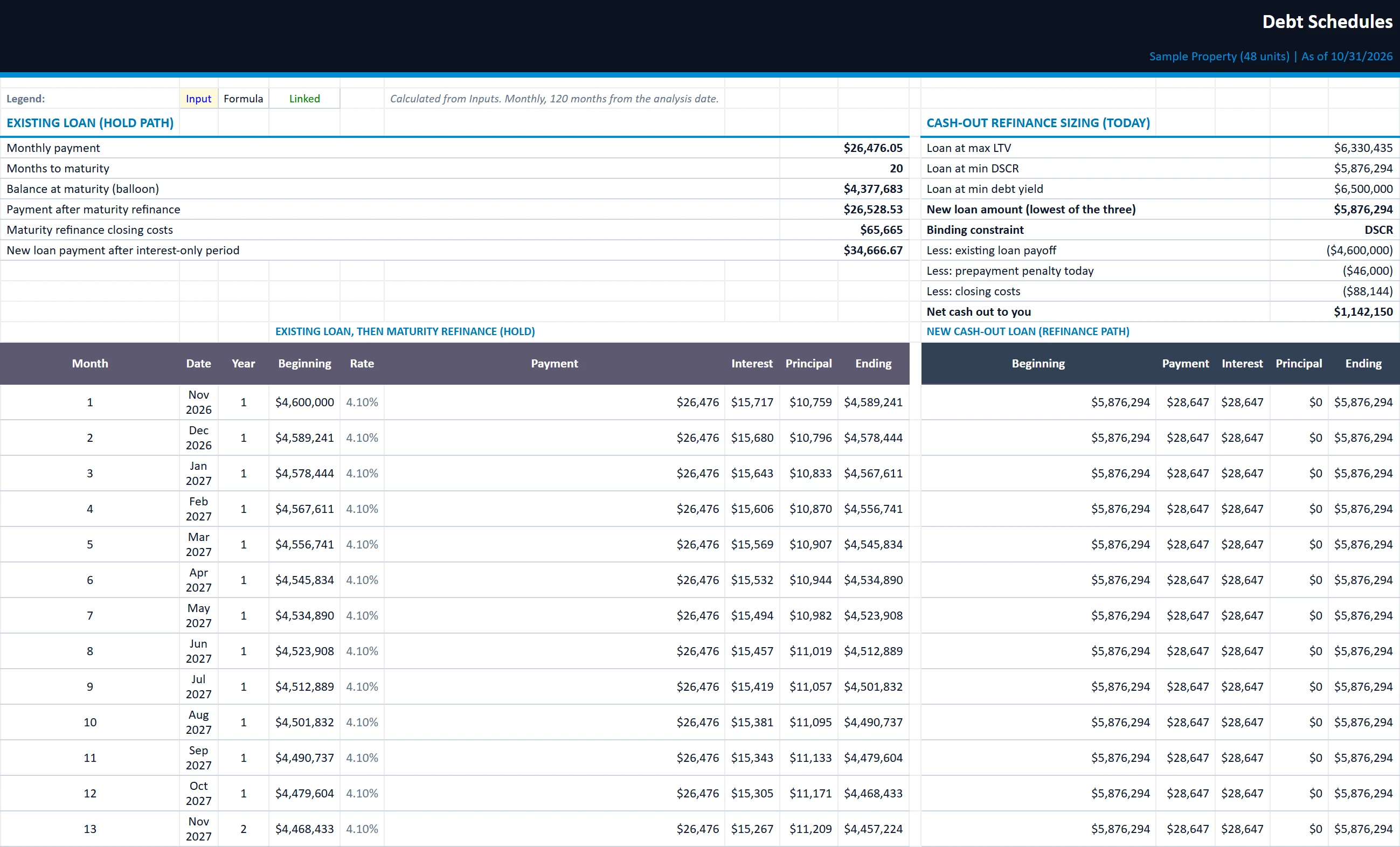Click hold-path Payment column header
Image resolution: width=1400 pixels, height=847 pixels.
(x=554, y=364)
